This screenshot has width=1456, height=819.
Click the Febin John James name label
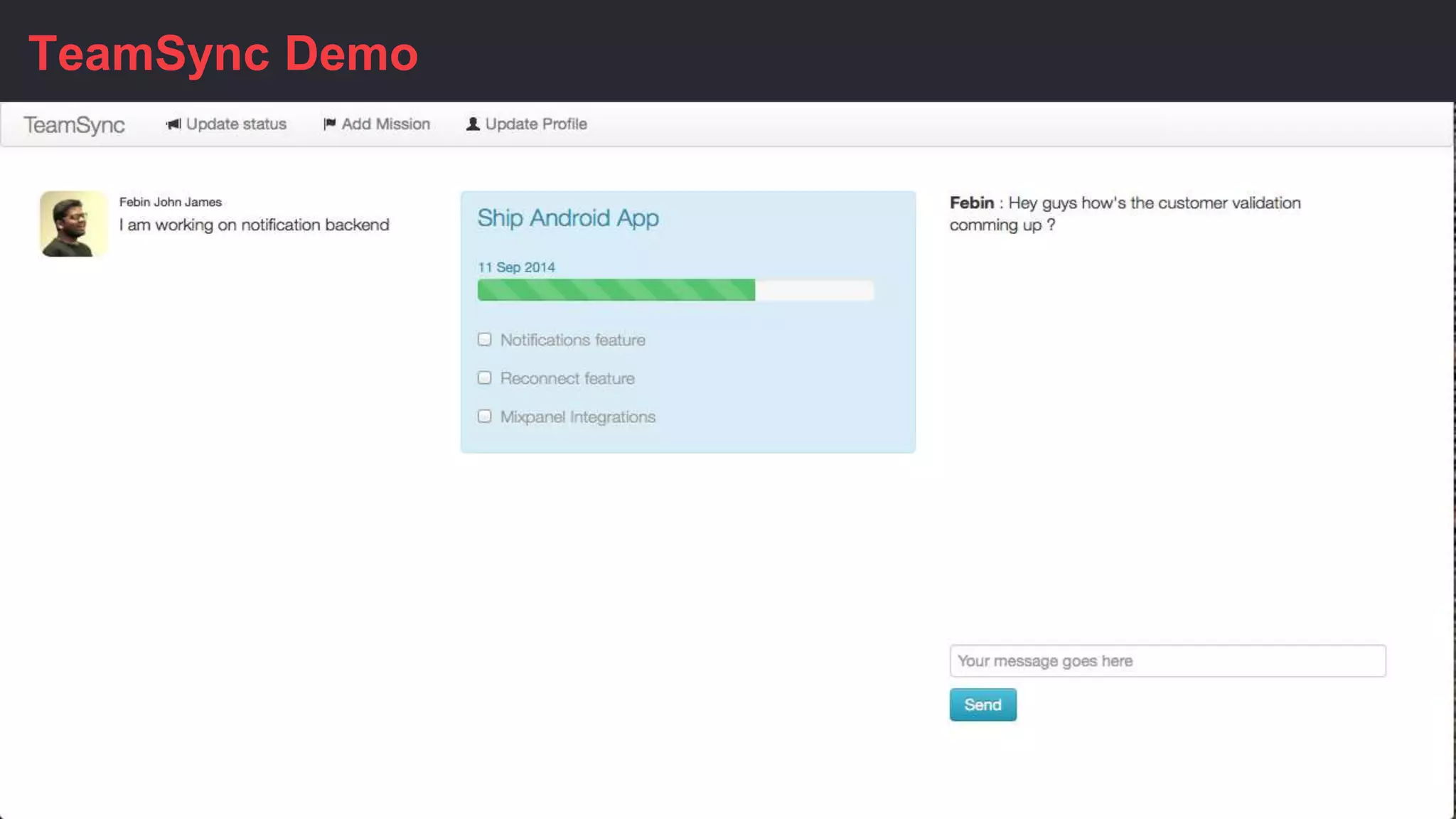(x=171, y=203)
